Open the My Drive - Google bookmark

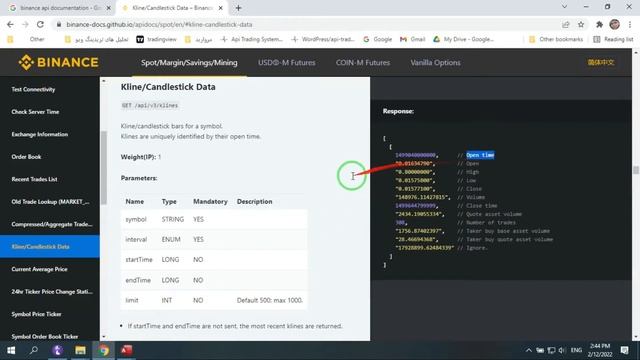tap(463, 39)
